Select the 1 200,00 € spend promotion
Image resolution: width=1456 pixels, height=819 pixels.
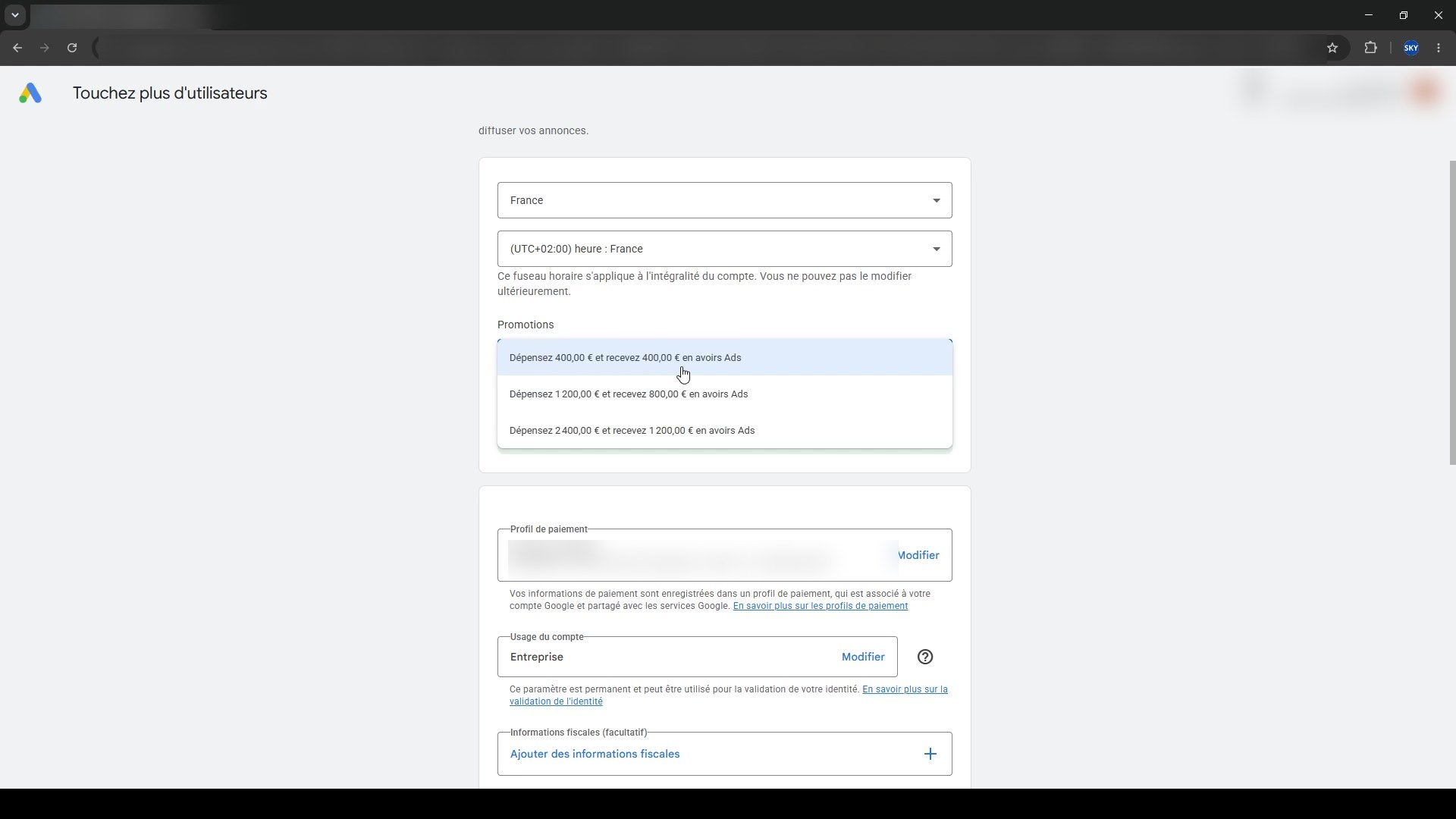tap(724, 394)
